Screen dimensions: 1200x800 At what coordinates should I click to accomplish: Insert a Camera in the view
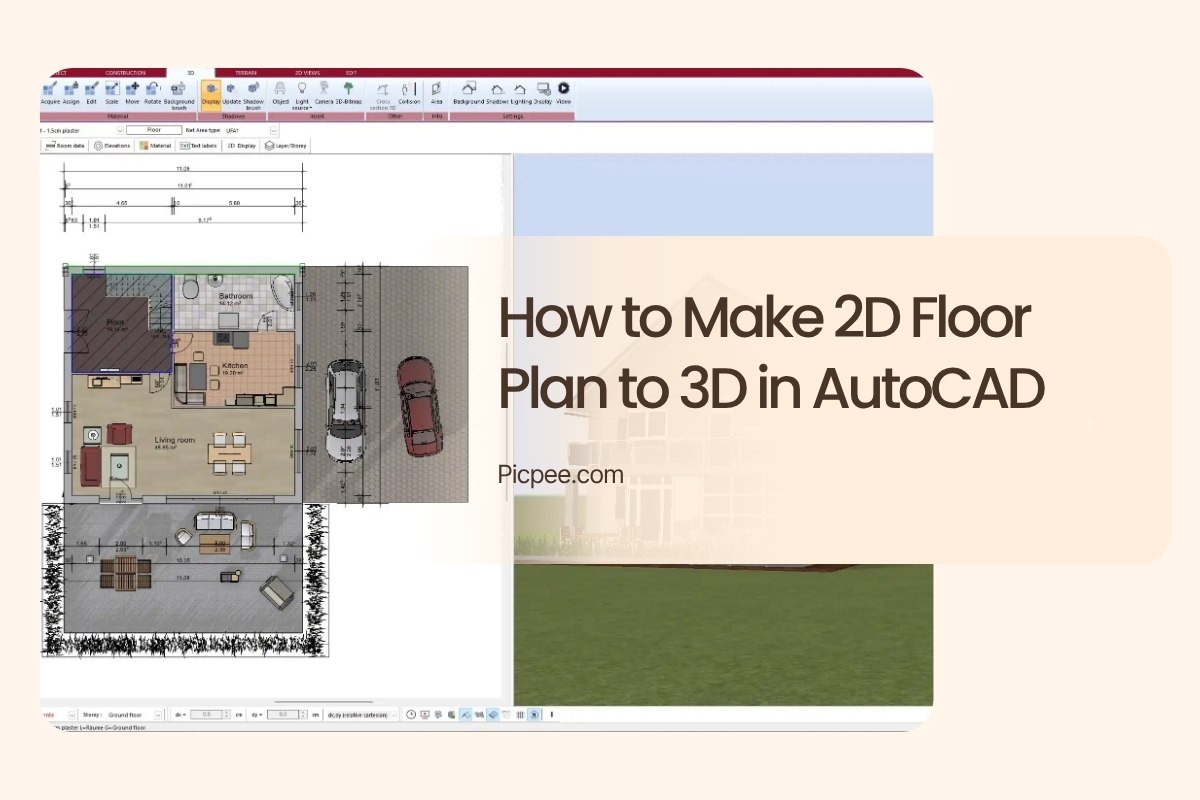(324, 92)
